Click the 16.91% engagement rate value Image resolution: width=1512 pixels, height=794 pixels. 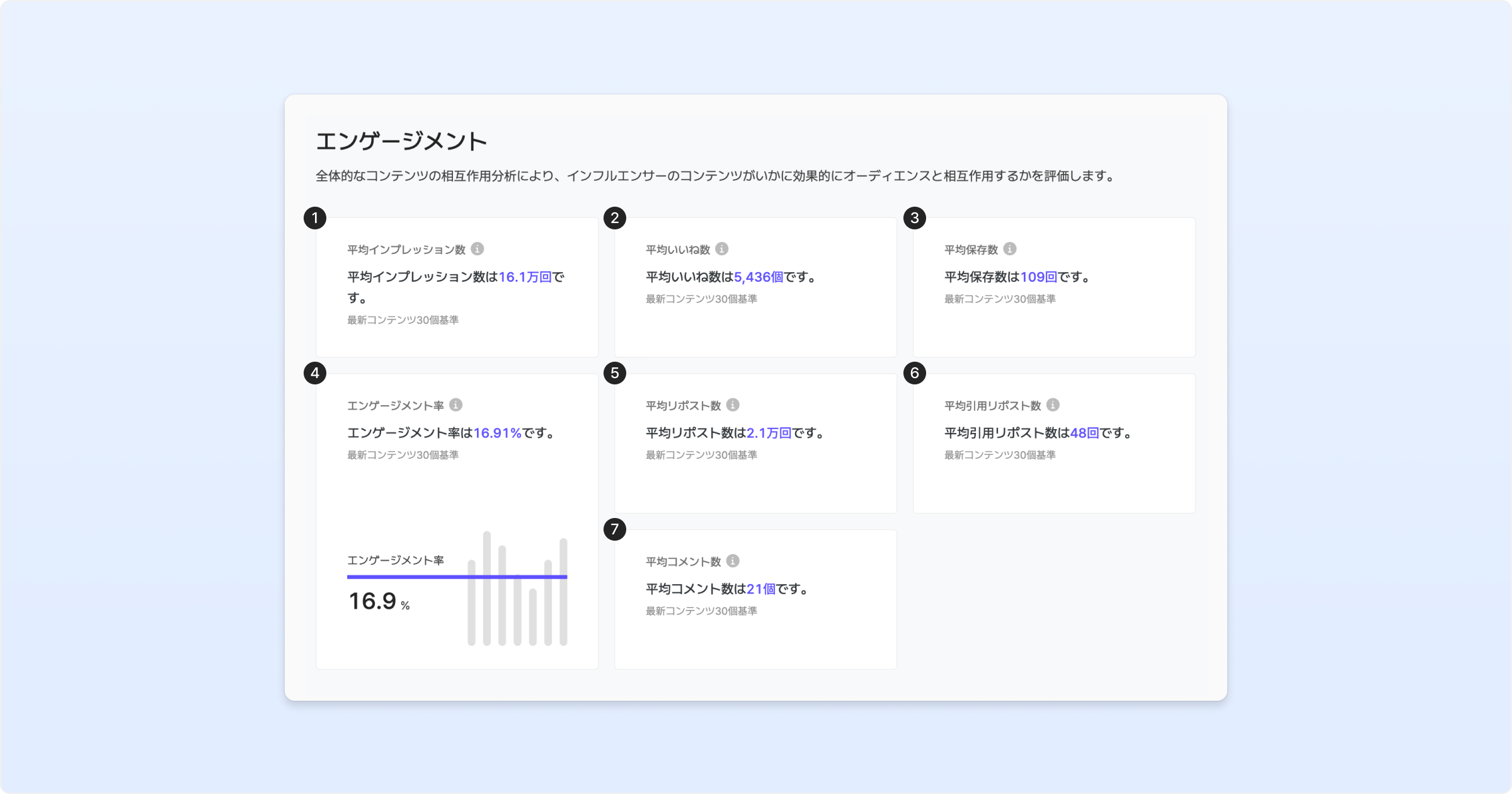point(497,433)
